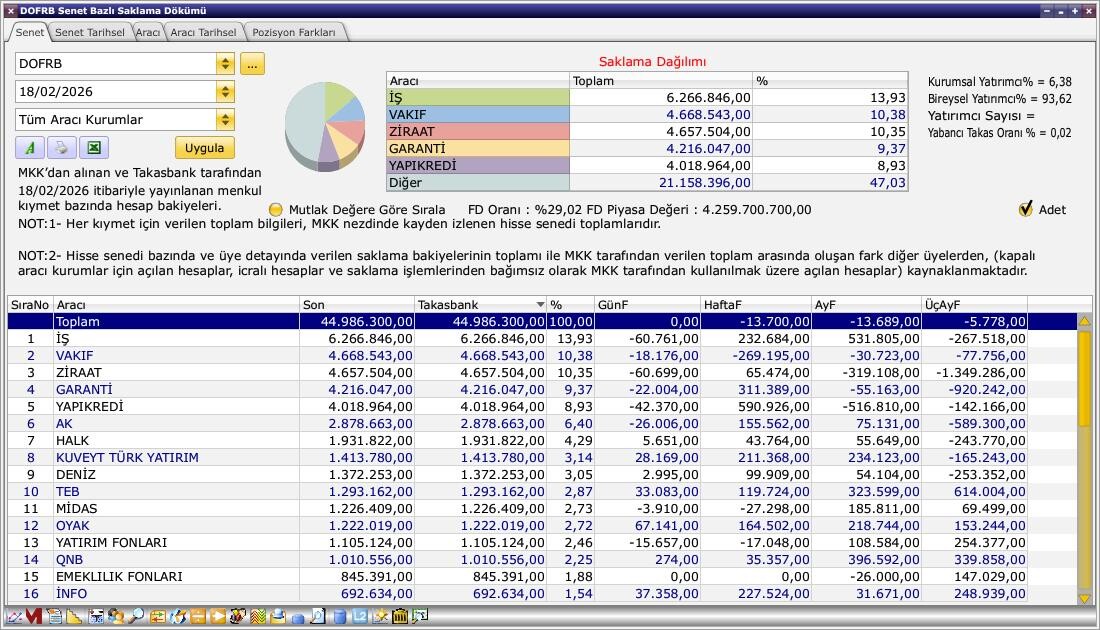Open the DOFRB symbol dropdown
1100x630 pixels.
click(225, 64)
